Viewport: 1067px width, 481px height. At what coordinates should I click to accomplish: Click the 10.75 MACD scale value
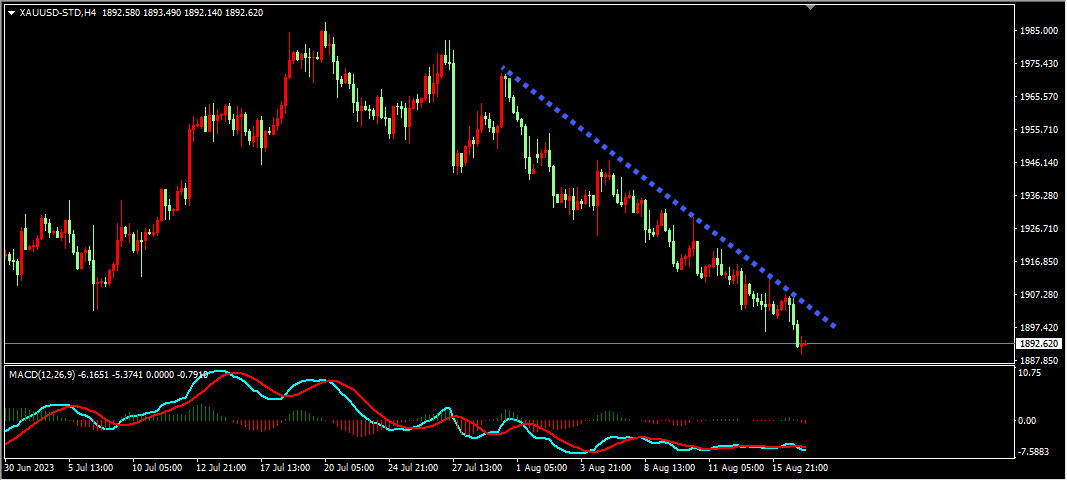pyautogui.click(x=1031, y=373)
